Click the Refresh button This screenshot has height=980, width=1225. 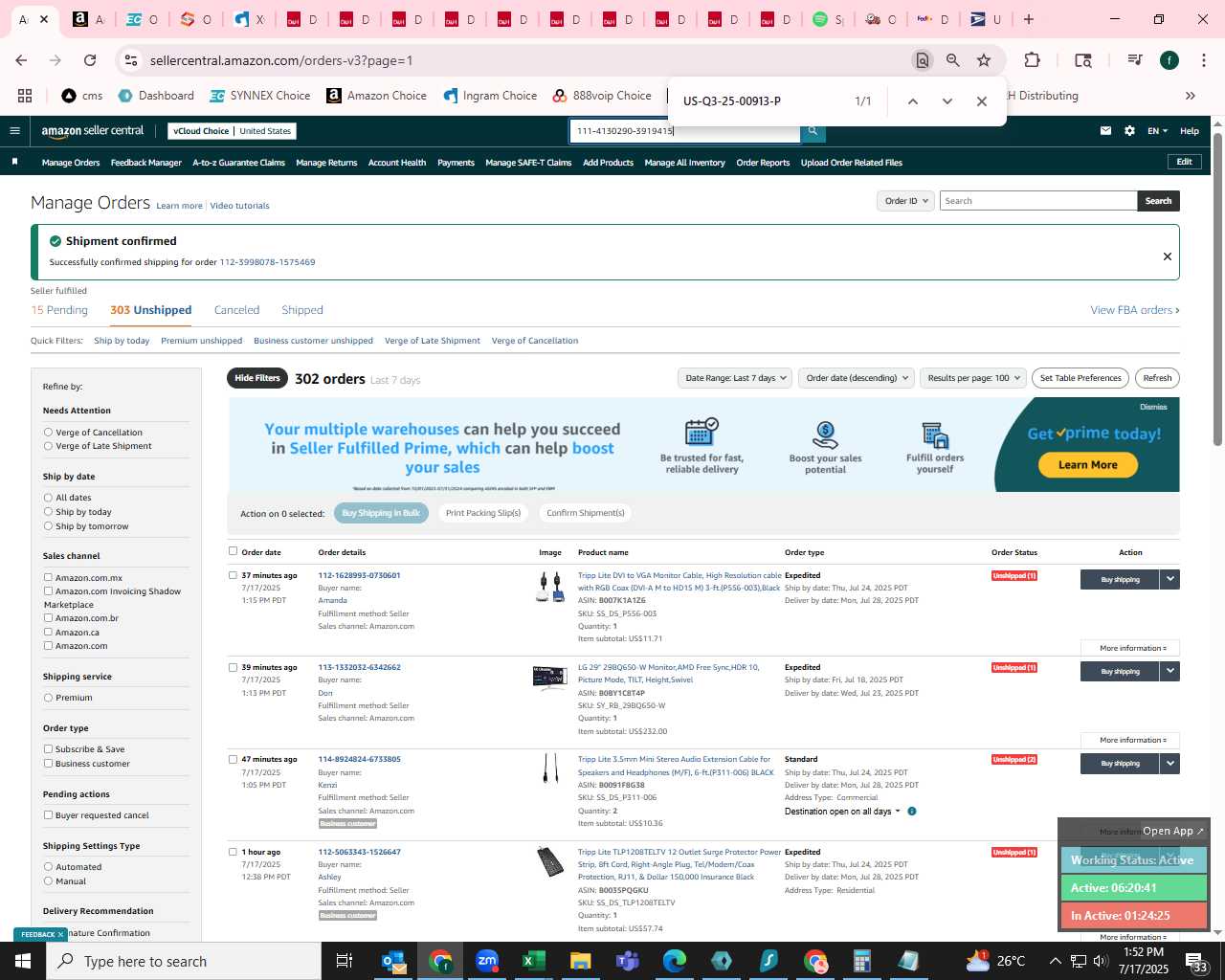click(x=1157, y=378)
